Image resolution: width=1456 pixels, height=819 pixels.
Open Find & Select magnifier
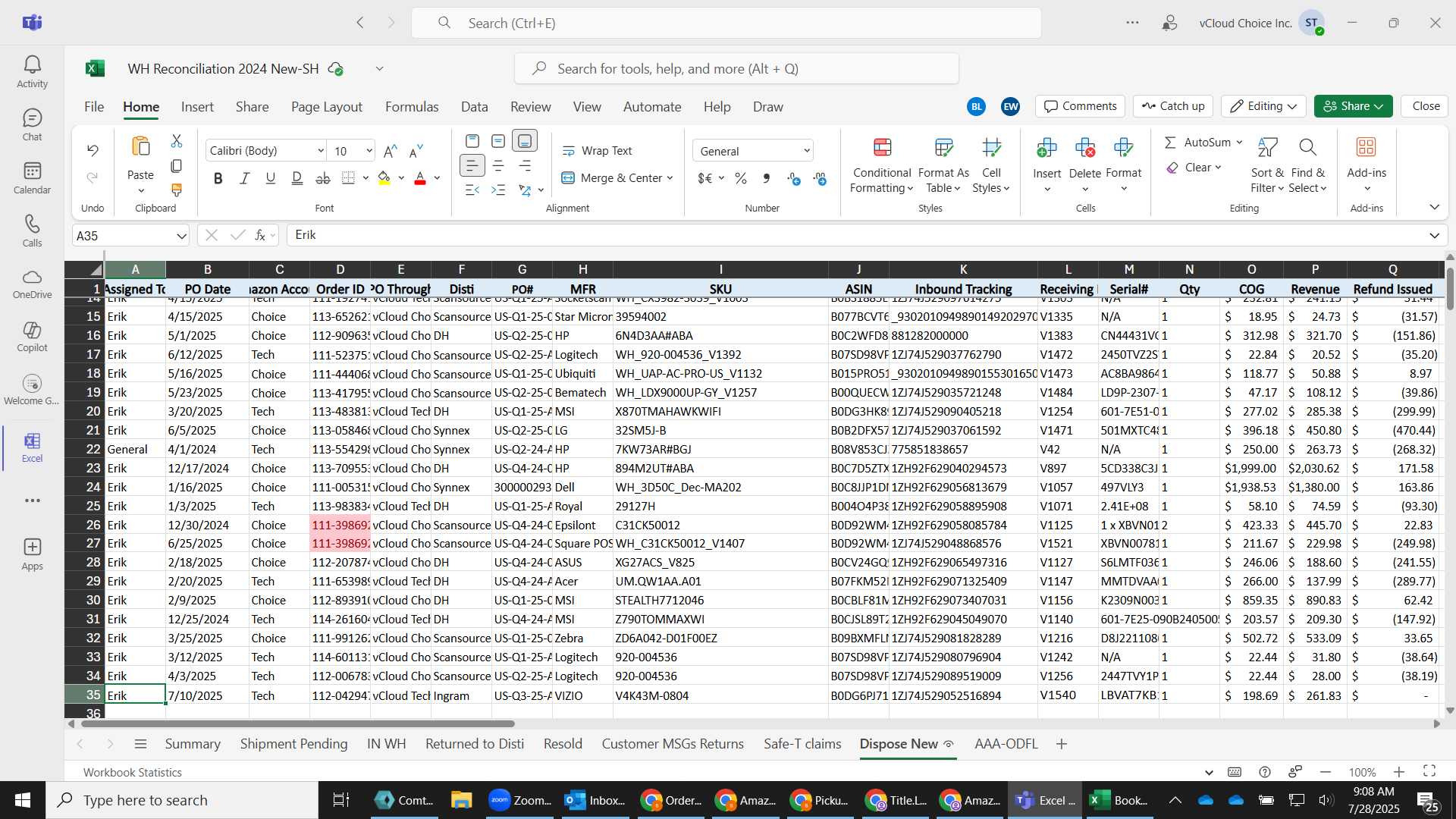pyautogui.click(x=1307, y=147)
